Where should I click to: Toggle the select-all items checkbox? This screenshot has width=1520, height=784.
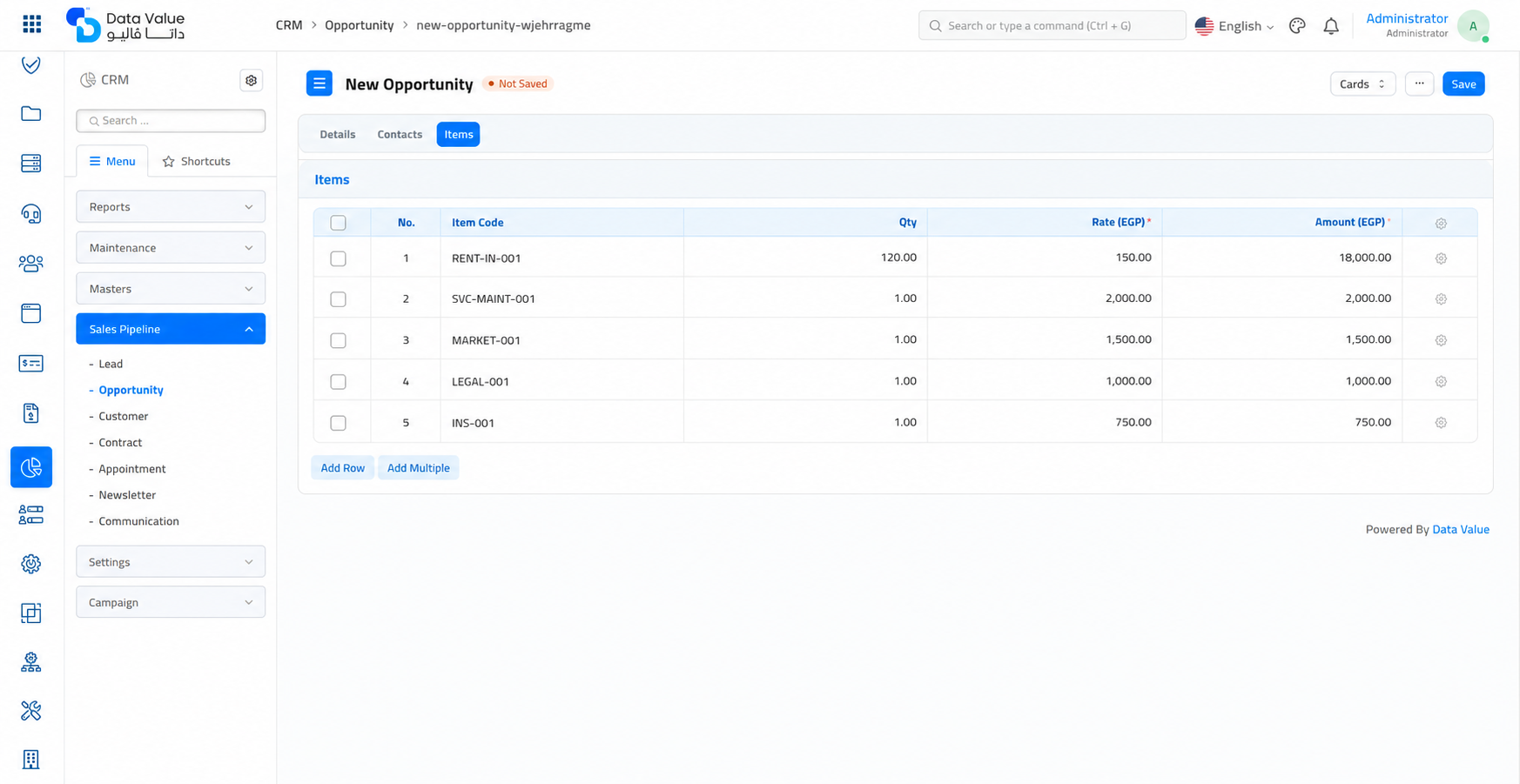(339, 223)
